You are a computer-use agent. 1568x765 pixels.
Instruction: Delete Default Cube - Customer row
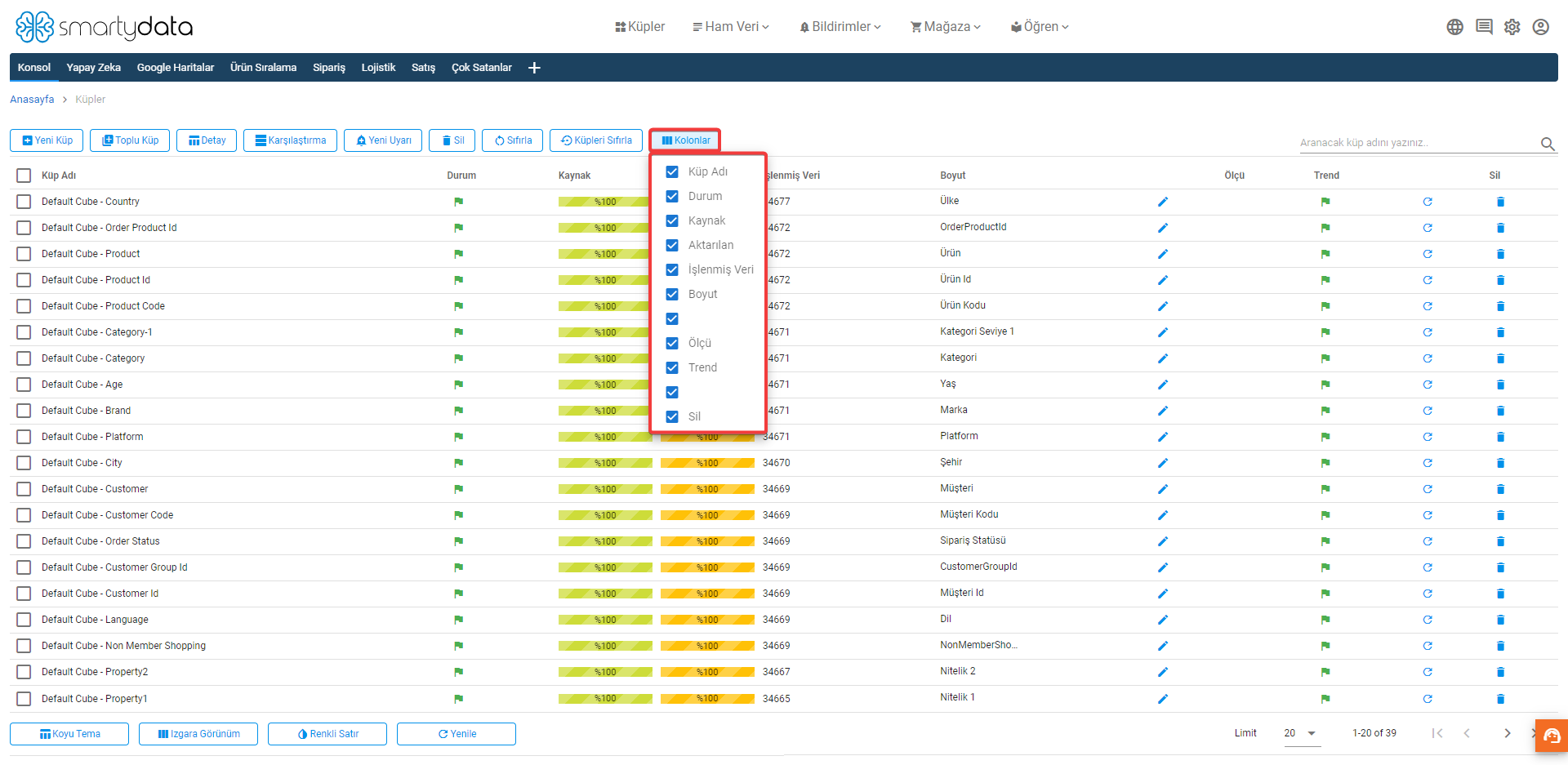pyautogui.click(x=1500, y=489)
